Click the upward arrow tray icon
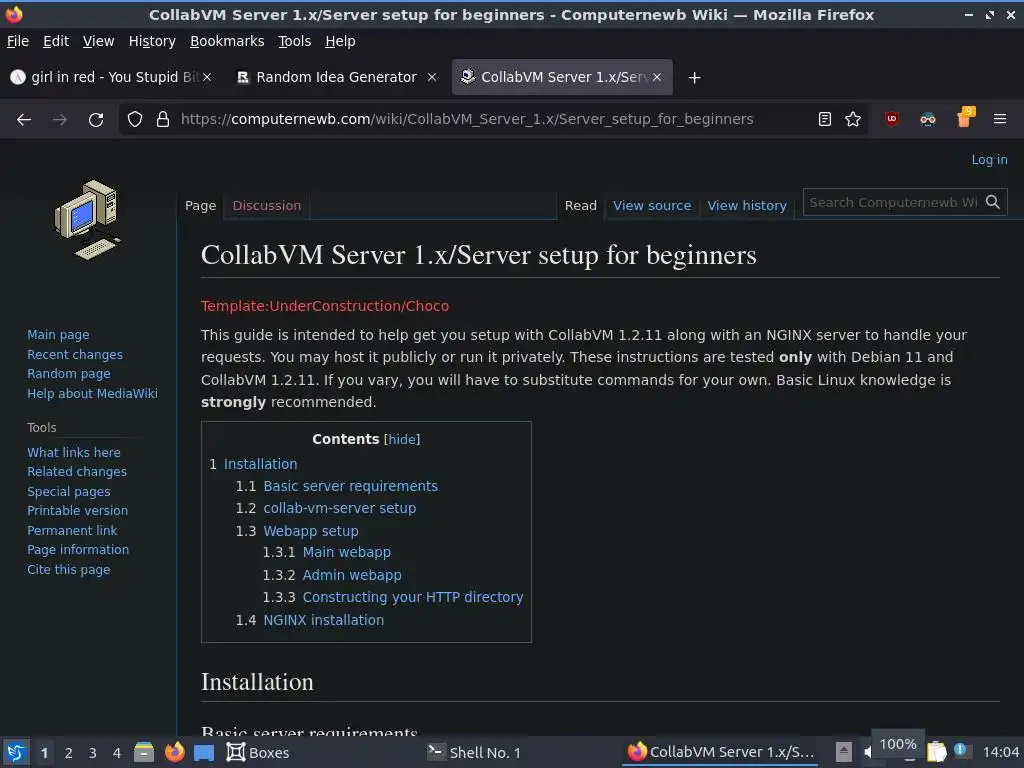This screenshot has height=768, width=1024. [x=844, y=752]
